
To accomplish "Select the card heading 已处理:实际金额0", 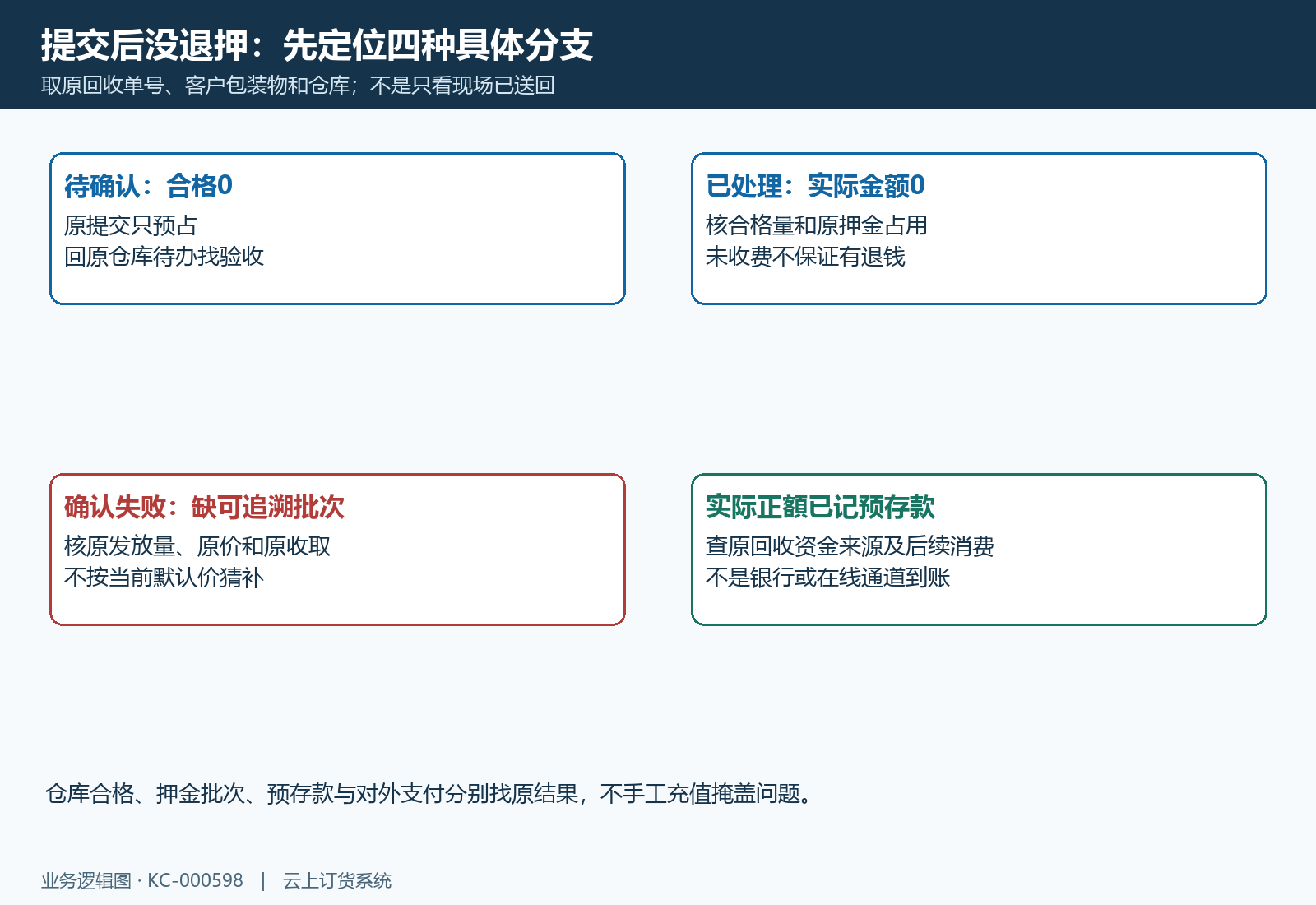I will pos(815,186).
